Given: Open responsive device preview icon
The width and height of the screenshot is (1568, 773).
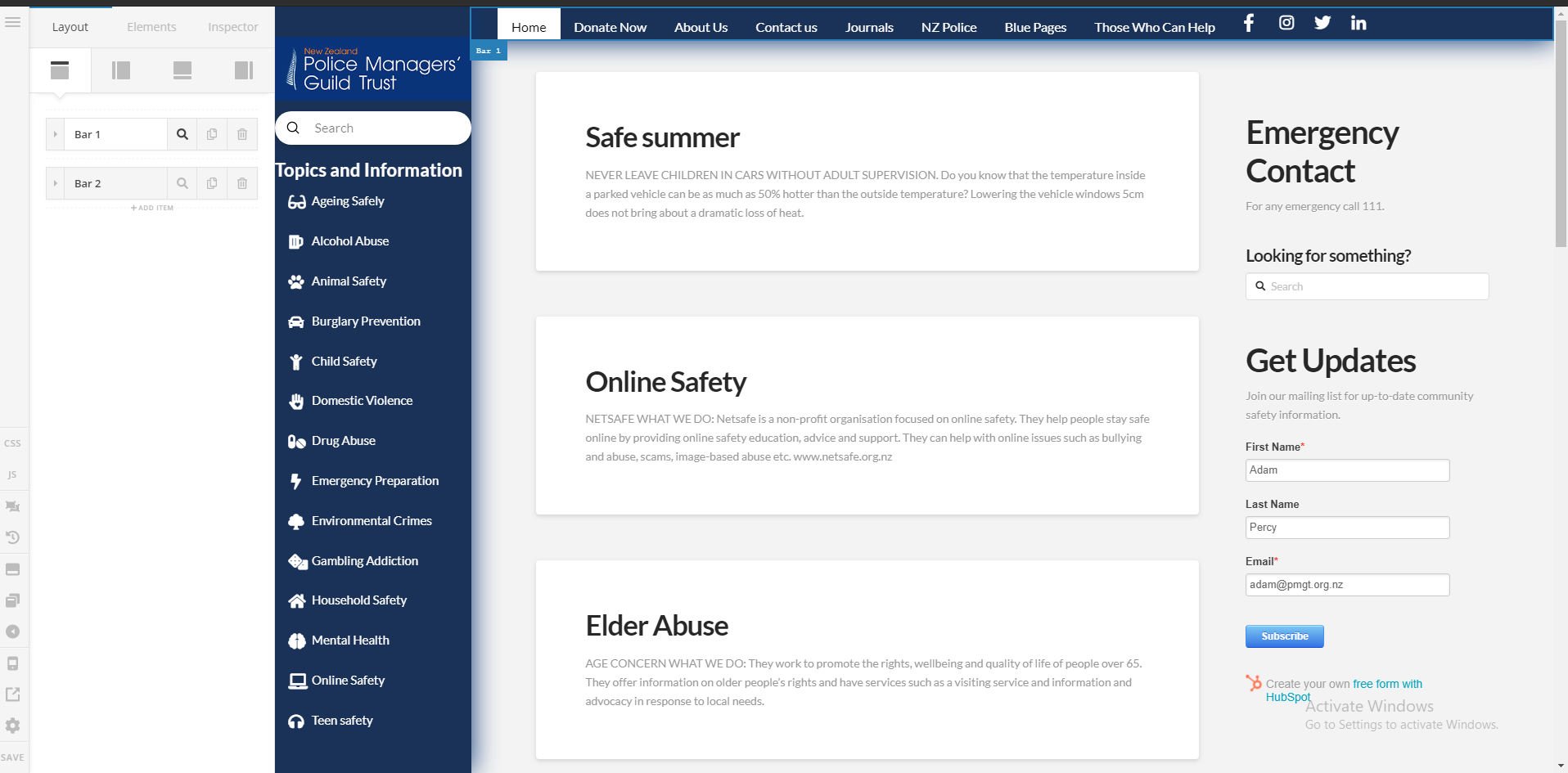Looking at the screenshot, I should tap(12, 663).
